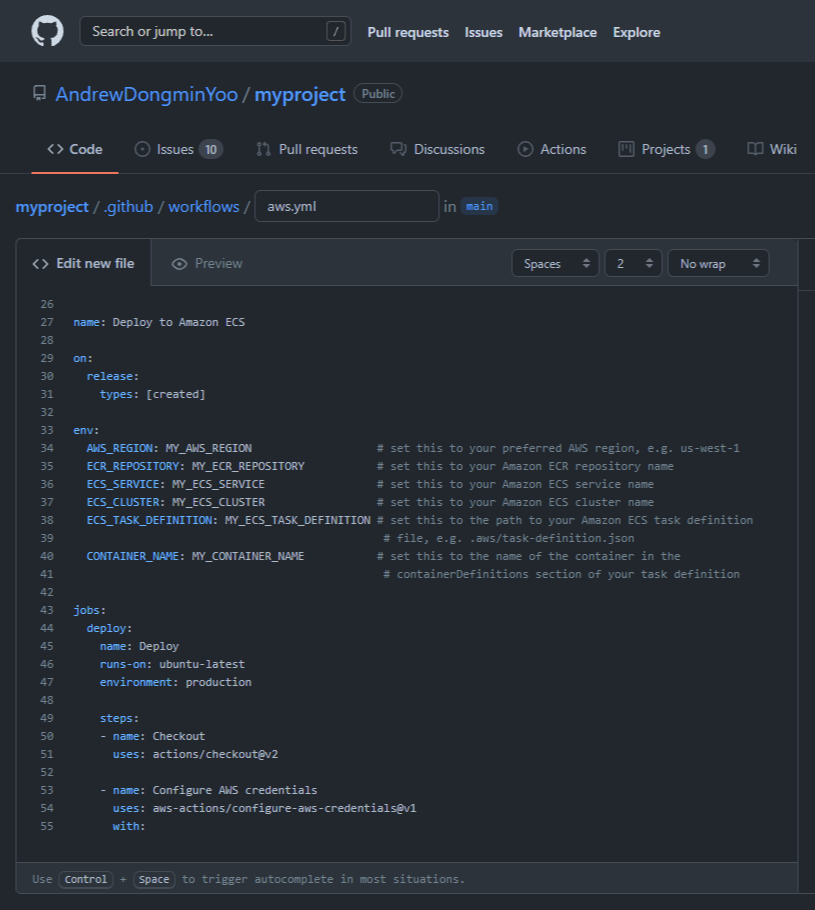Click the main branch label

click(479, 206)
